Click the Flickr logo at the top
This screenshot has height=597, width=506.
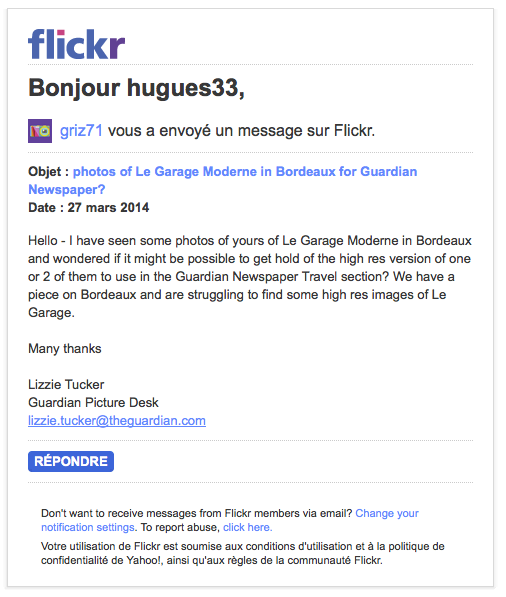pyautogui.click(x=77, y=44)
